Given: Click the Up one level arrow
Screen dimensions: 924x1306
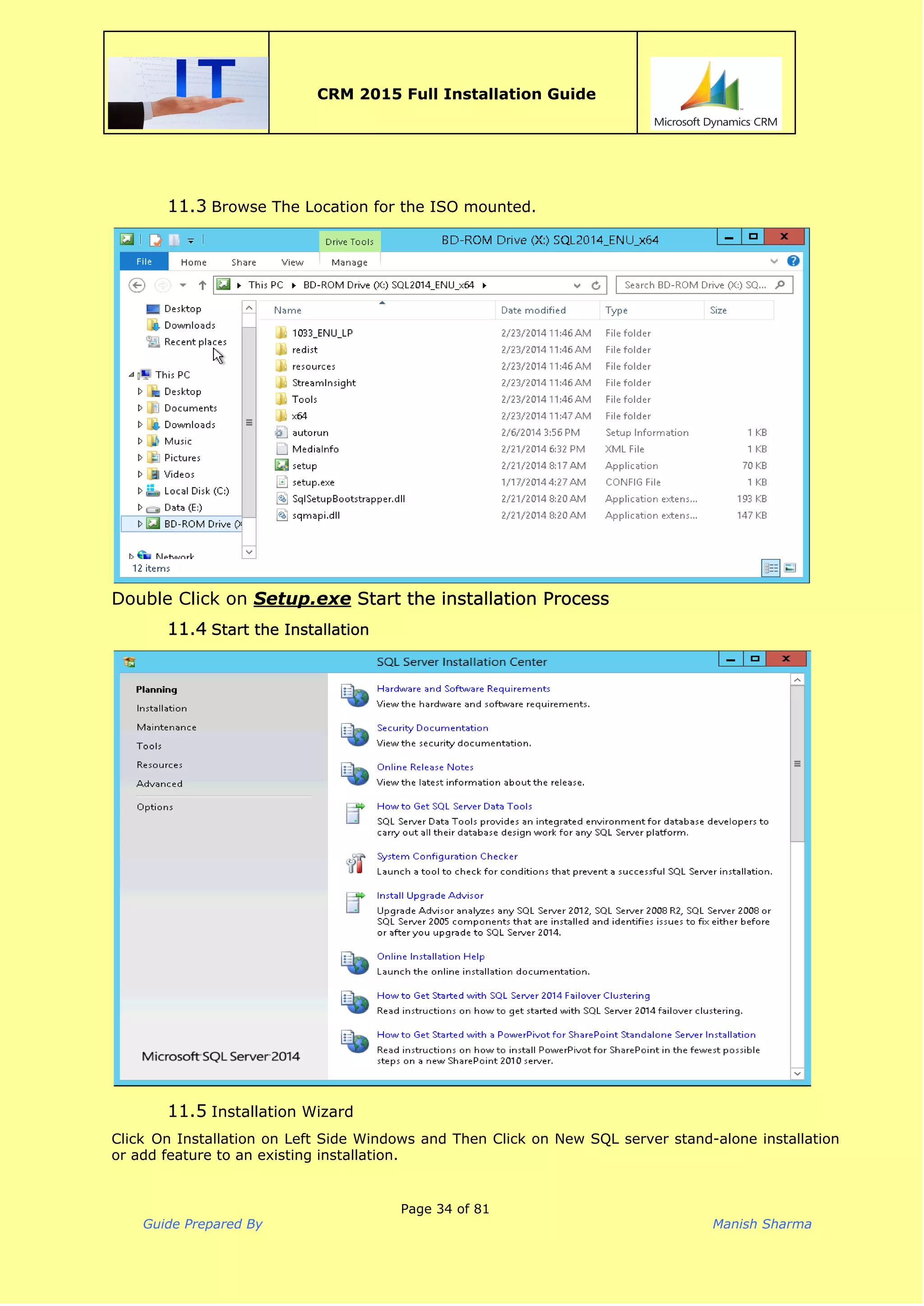Looking at the screenshot, I should pyautogui.click(x=202, y=285).
